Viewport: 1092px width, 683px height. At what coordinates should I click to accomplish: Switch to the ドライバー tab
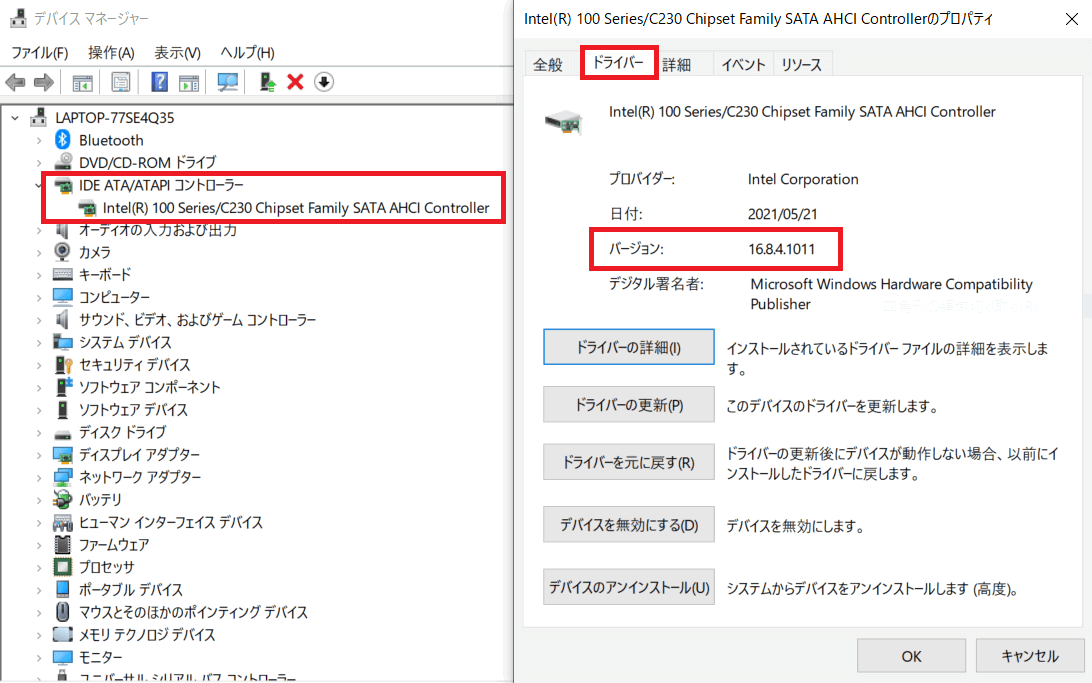pos(618,63)
